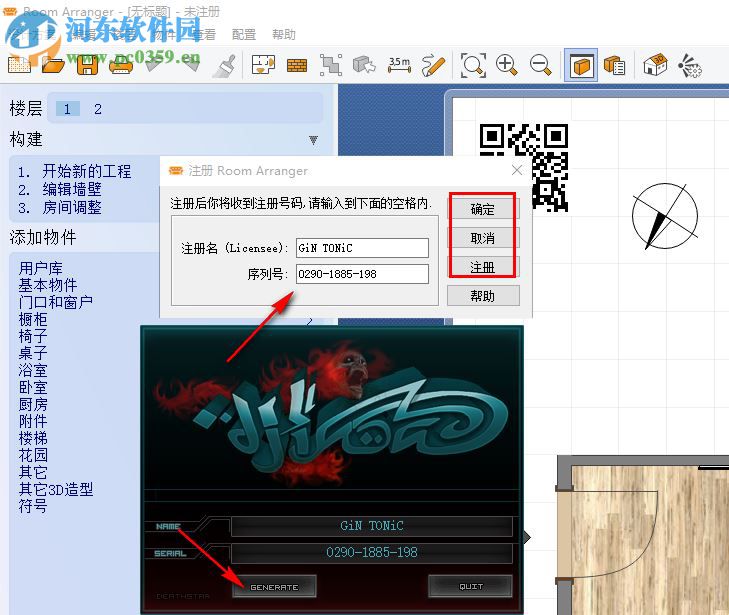Click GENERATE in the keygen window
This screenshot has height=615, width=729.
(274, 587)
